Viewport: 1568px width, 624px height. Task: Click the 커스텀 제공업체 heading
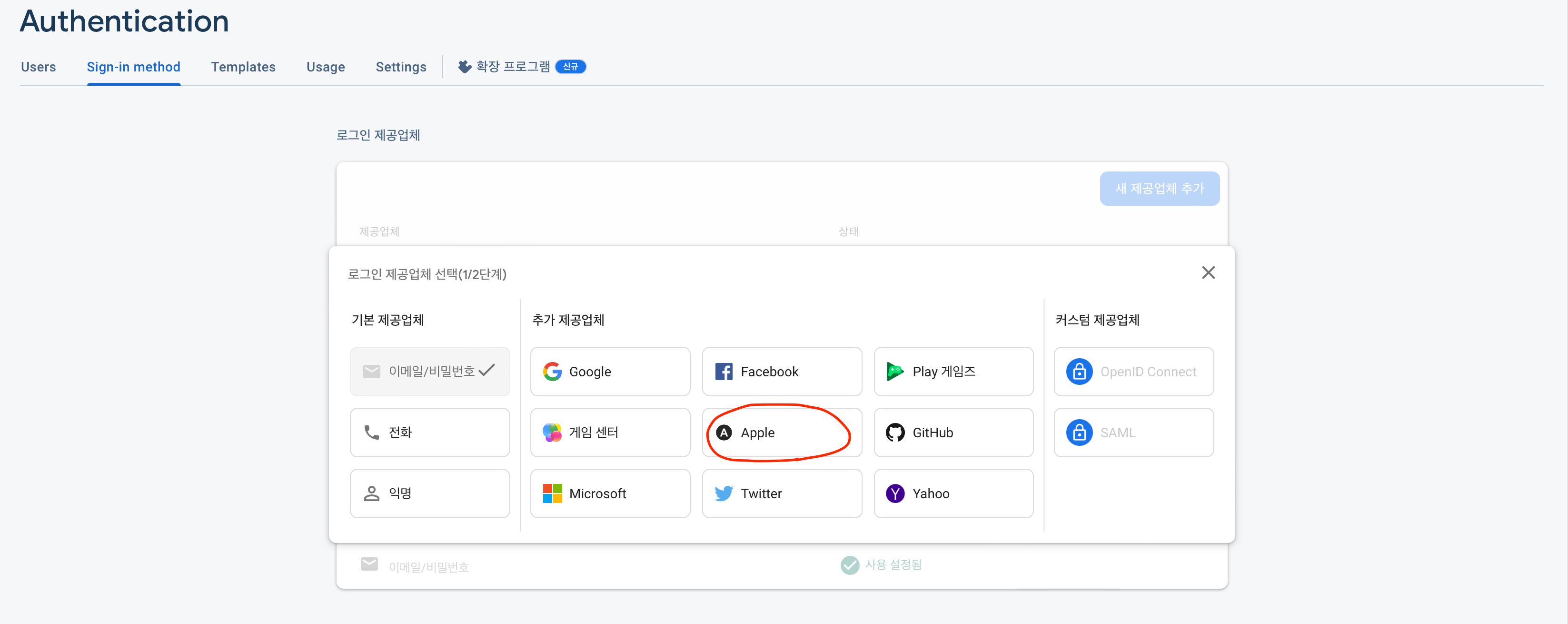1097,320
